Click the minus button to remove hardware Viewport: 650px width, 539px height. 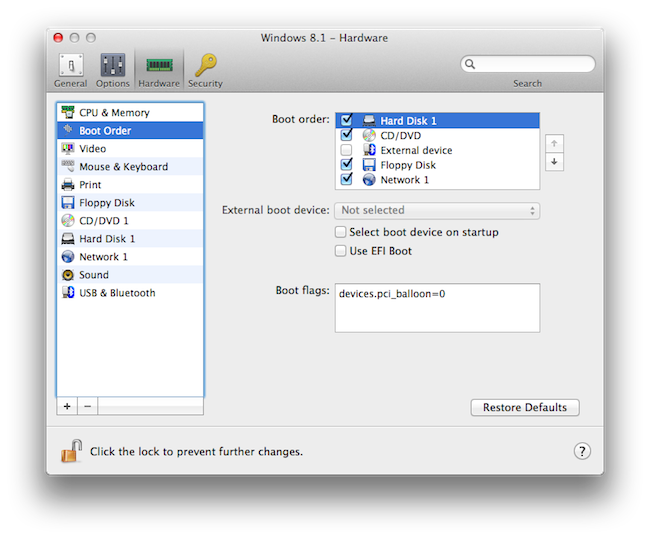click(x=87, y=406)
